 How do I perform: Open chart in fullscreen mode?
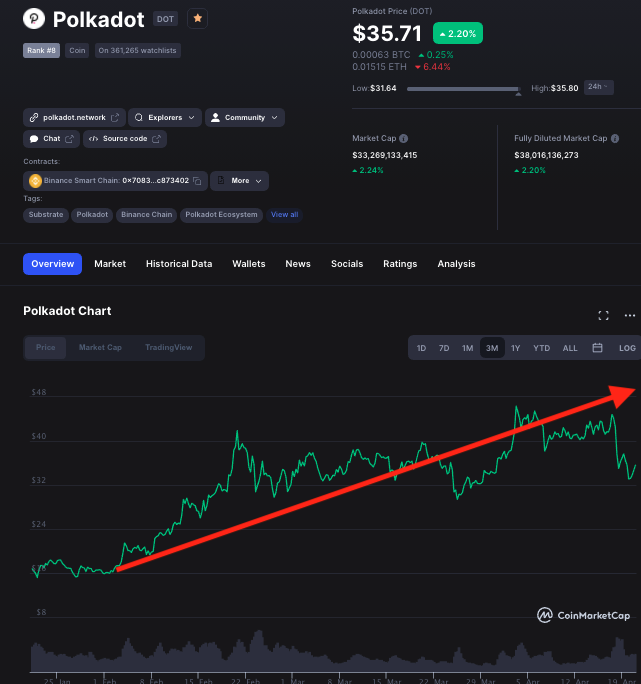(603, 315)
